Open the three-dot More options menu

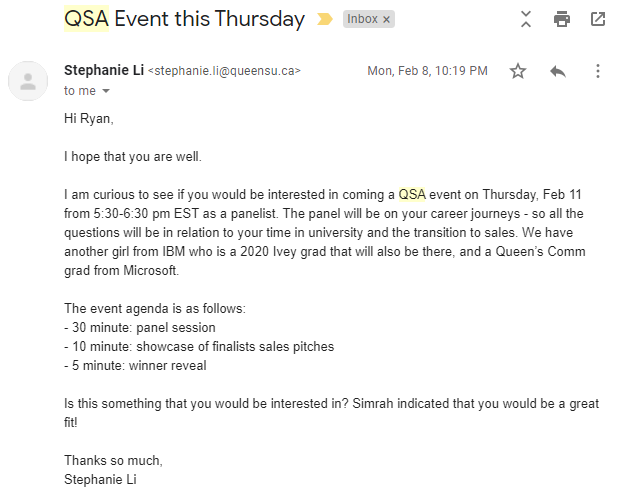coord(597,71)
